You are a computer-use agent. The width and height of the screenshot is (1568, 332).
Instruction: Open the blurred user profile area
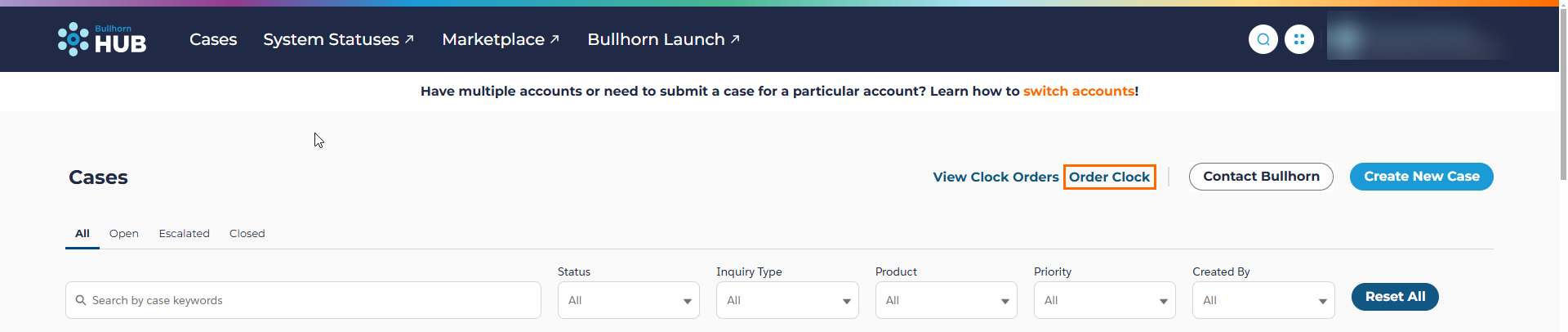click(x=1417, y=38)
